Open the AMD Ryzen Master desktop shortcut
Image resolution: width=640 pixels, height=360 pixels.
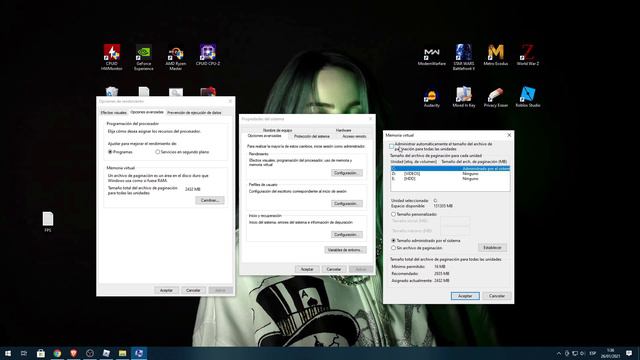point(176,57)
